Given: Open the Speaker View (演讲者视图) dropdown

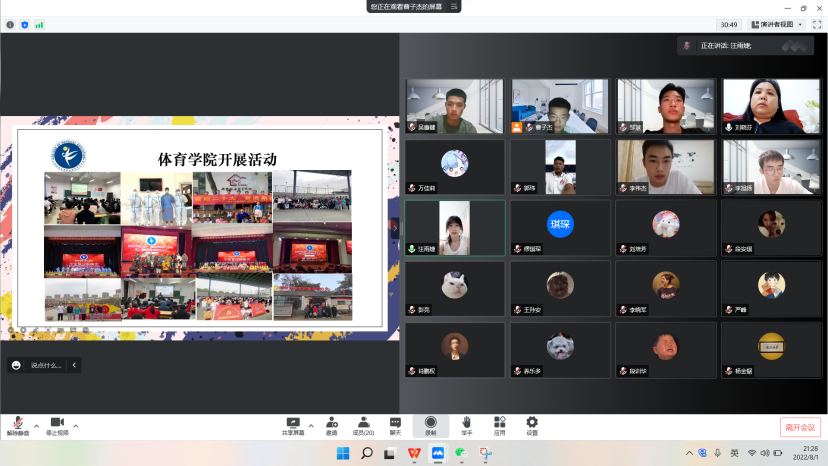Looking at the screenshot, I should coord(776,24).
